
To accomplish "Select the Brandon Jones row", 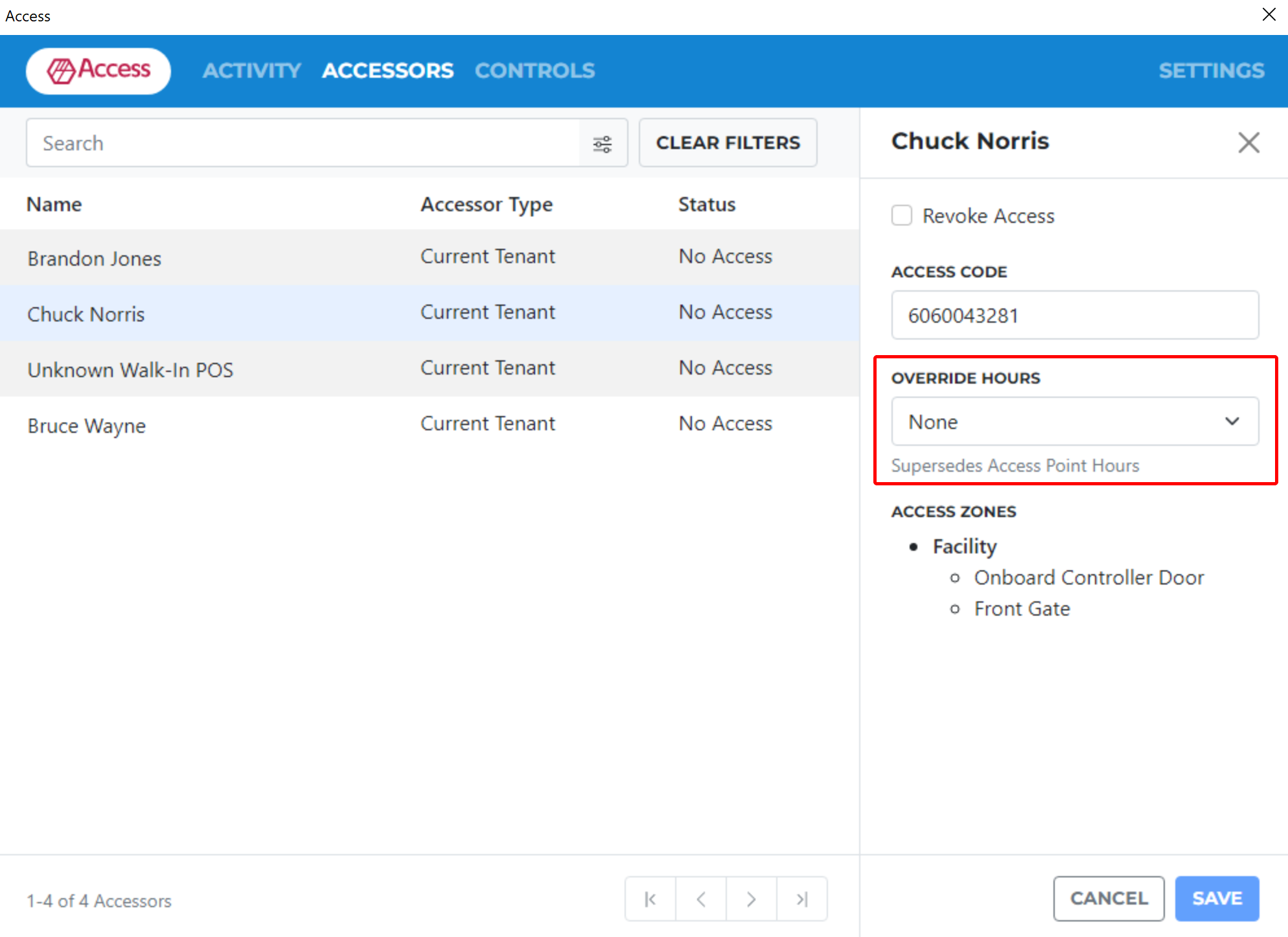I will [430, 257].
